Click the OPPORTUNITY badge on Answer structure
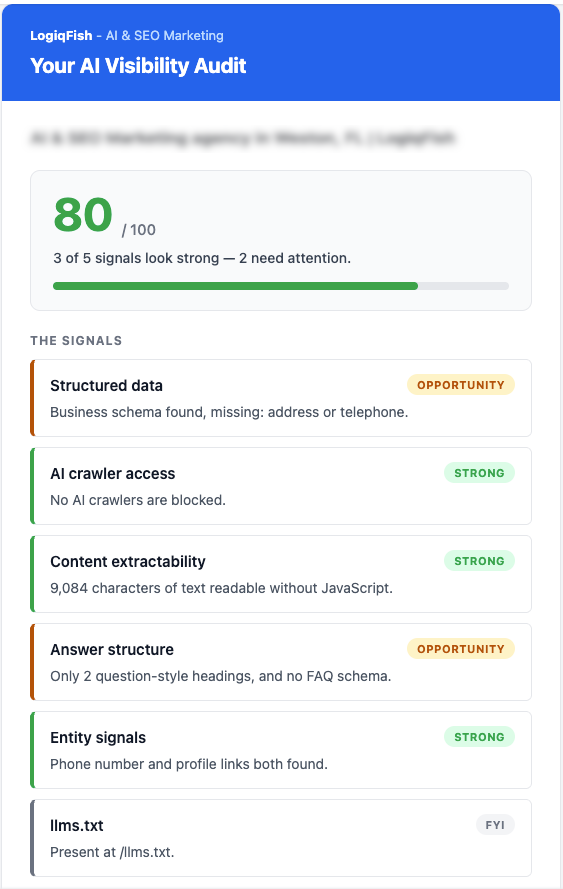Viewport: 563px width, 889px height. tap(460, 649)
